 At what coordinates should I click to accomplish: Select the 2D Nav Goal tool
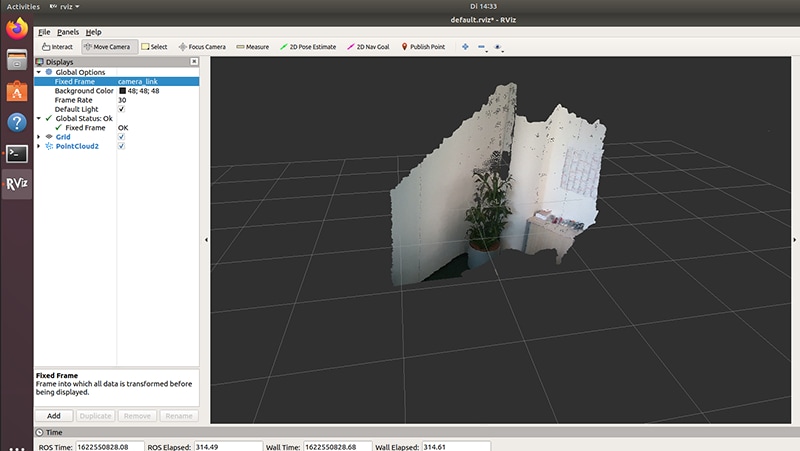coord(370,46)
